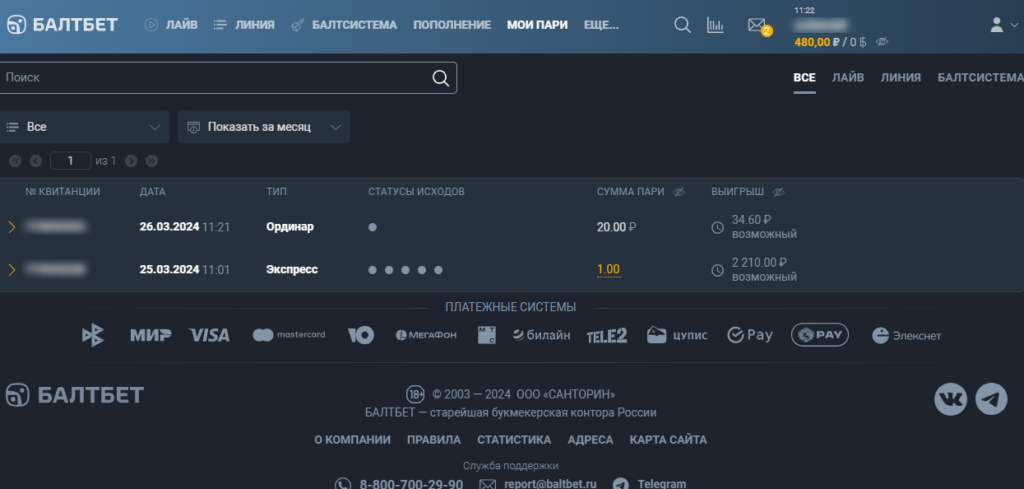Expand the Ординар bet row from 26.03.2024
The height and width of the screenshot is (489, 1024).
click(11, 227)
